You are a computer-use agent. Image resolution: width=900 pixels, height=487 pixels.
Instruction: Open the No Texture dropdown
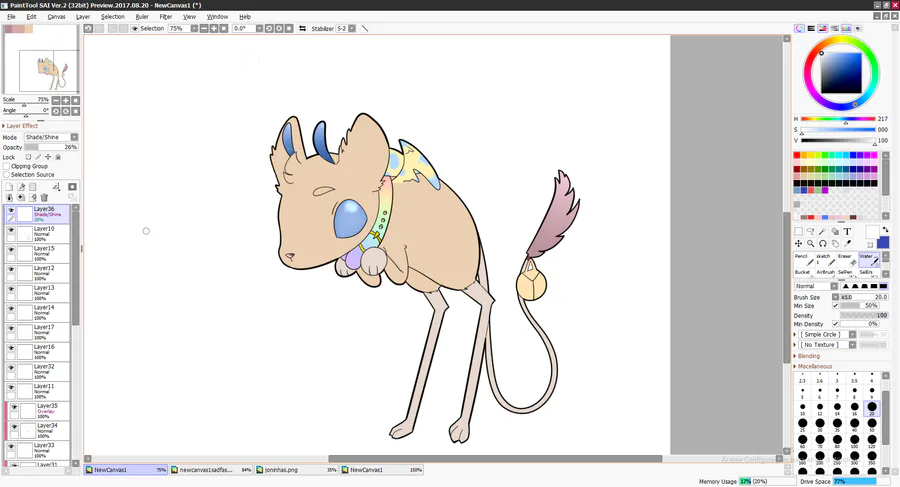pyautogui.click(x=828, y=345)
